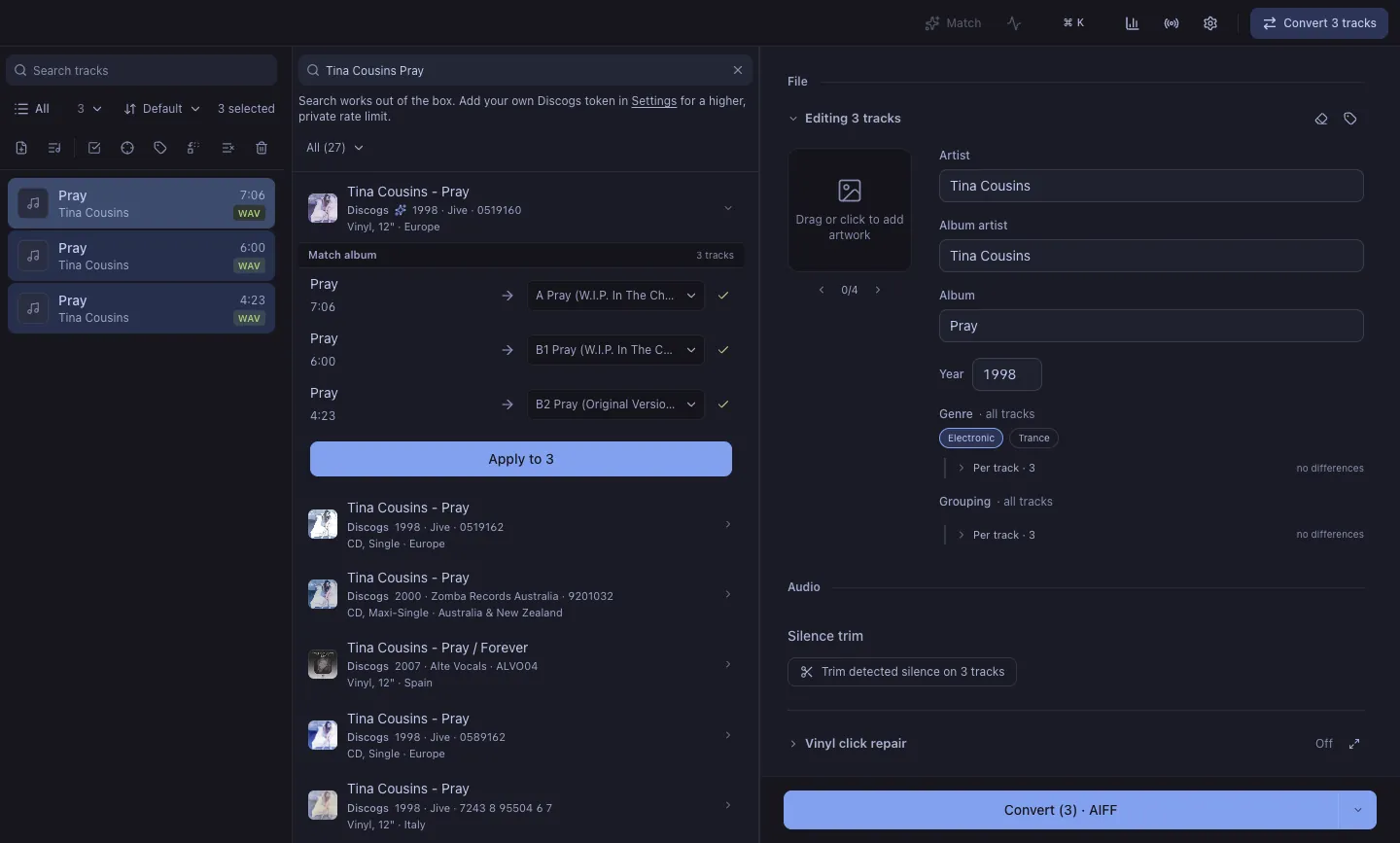Screen dimensions: 1400x843
Task: Open the All list filter
Action: [x=32, y=109]
